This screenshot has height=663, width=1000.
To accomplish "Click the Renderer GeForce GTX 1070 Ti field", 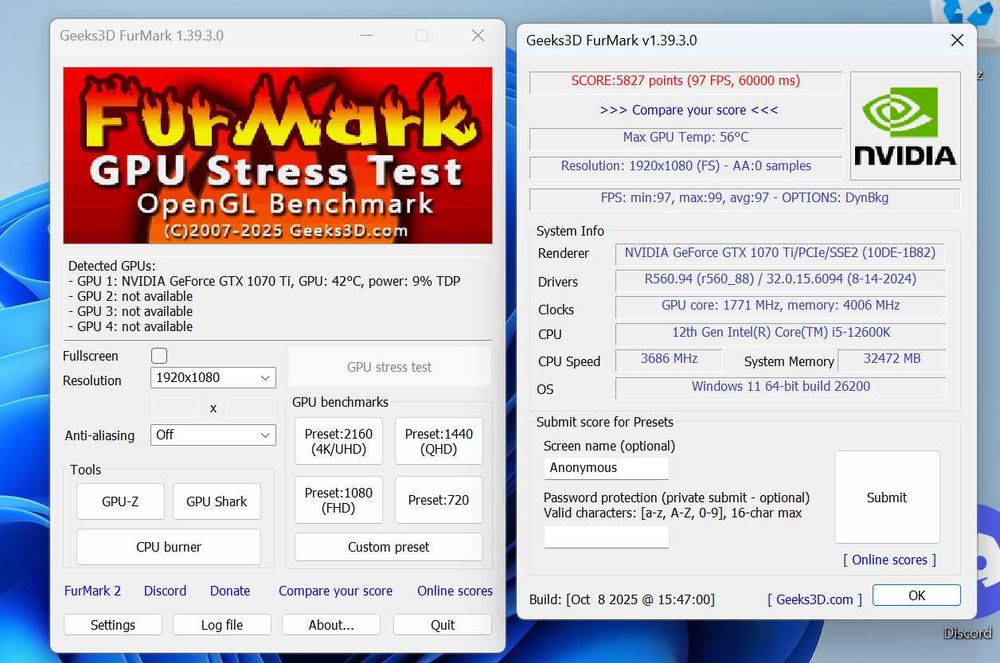I will [x=780, y=253].
